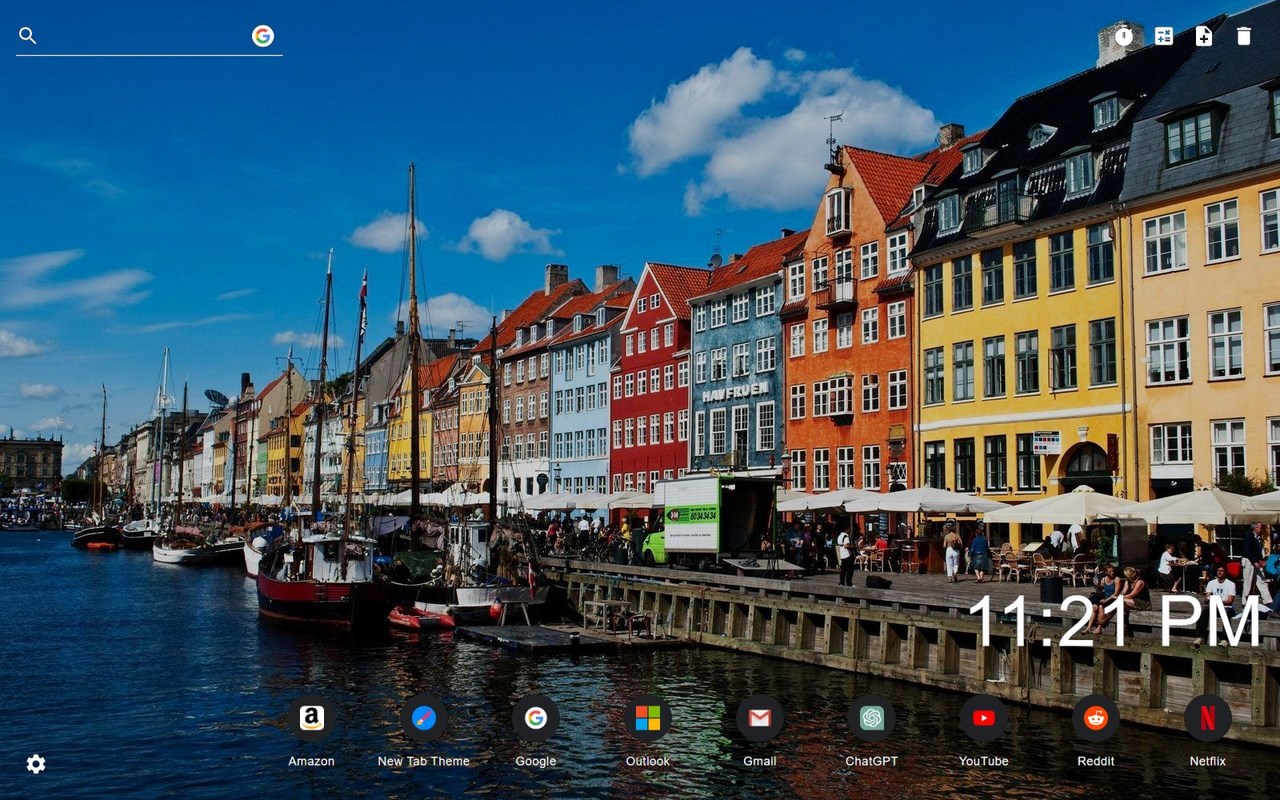The image size is (1280, 800).
Task: Switch search engine via Google logo
Action: tap(263, 36)
